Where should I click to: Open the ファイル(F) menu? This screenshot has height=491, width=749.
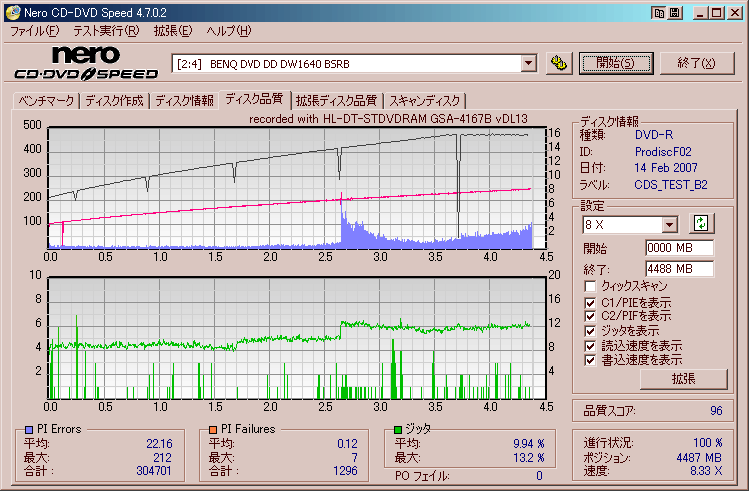click(x=34, y=31)
